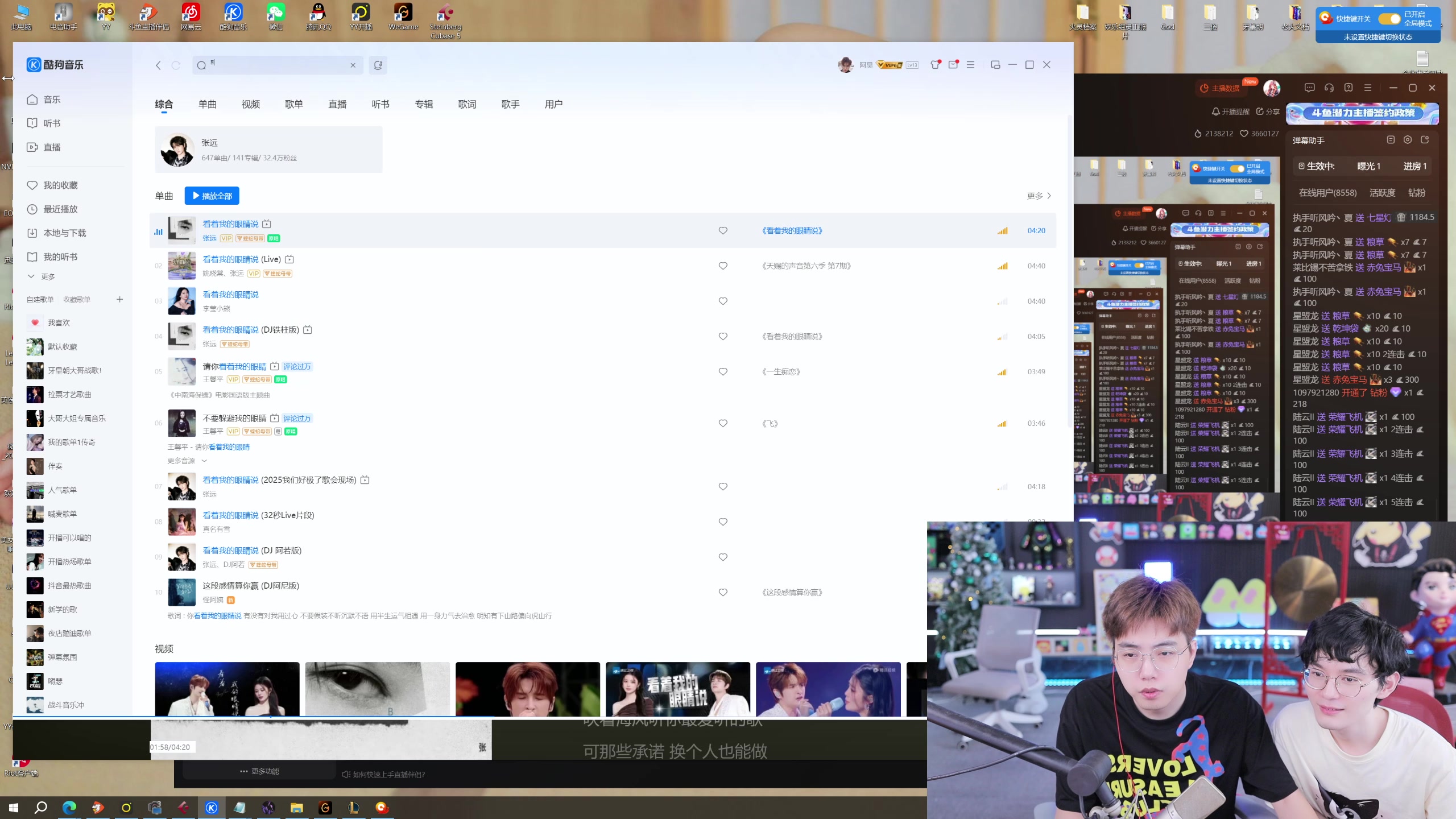Image resolution: width=1456 pixels, height=819 pixels.
Task: Open 更多 singles results
Action: [x=1039, y=196]
